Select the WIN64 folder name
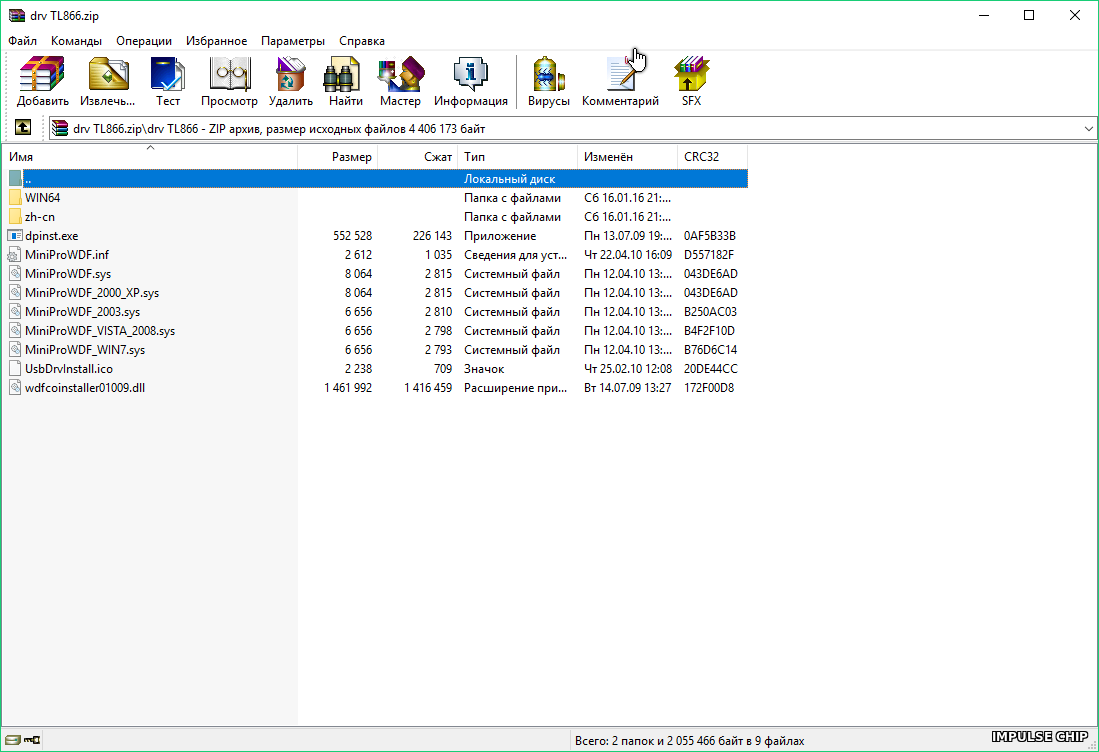Screen dimensions: 1099x752 pyautogui.click(x=43, y=198)
